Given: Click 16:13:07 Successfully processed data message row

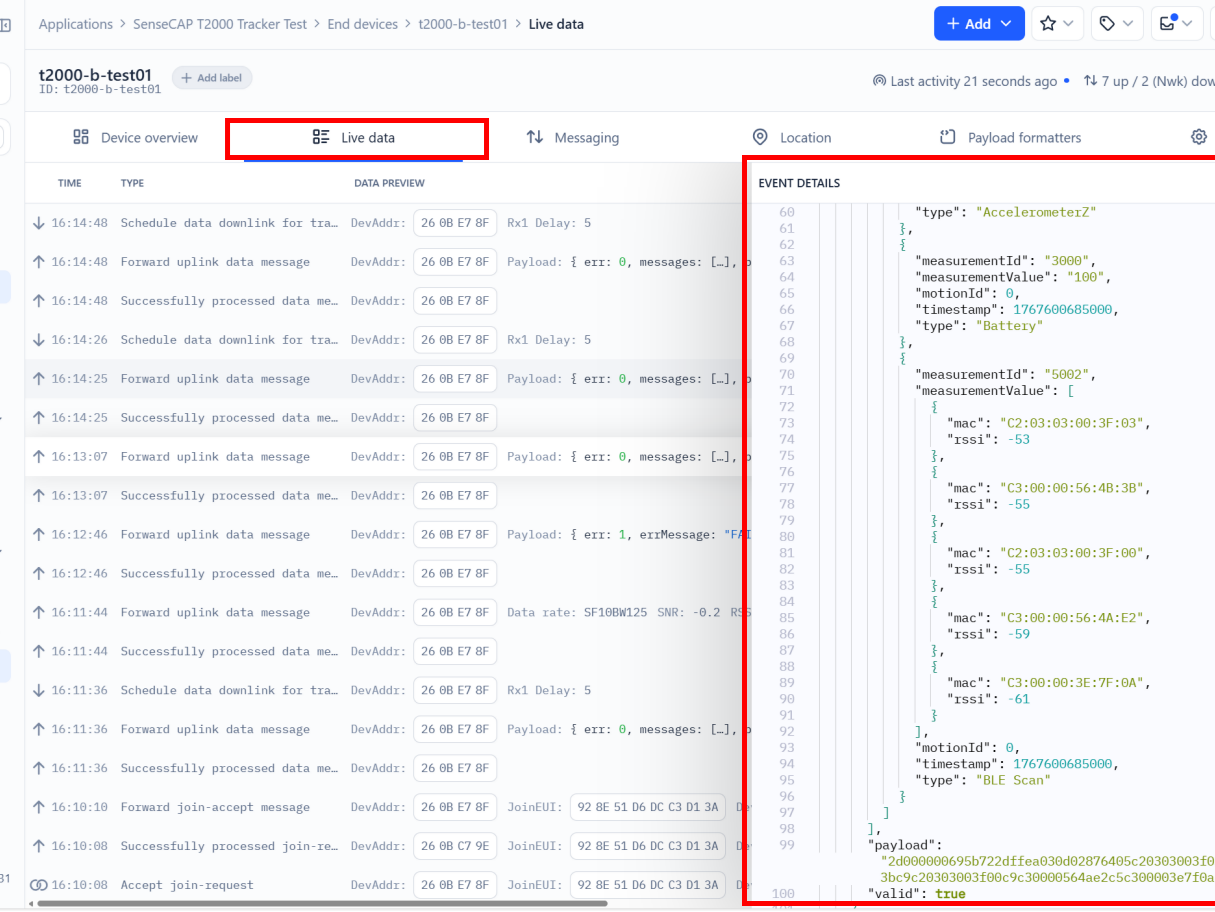Looking at the screenshot, I should tap(385, 496).
